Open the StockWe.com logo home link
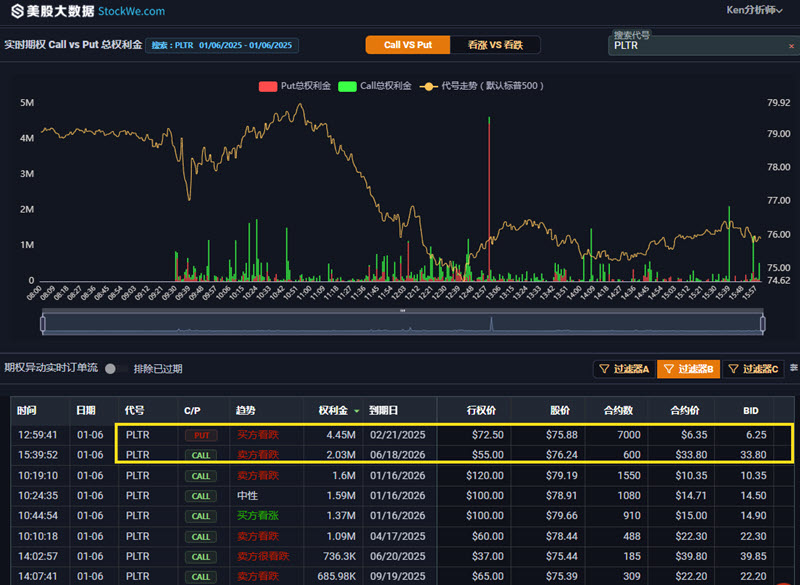The image size is (800, 585). pos(88,11)
